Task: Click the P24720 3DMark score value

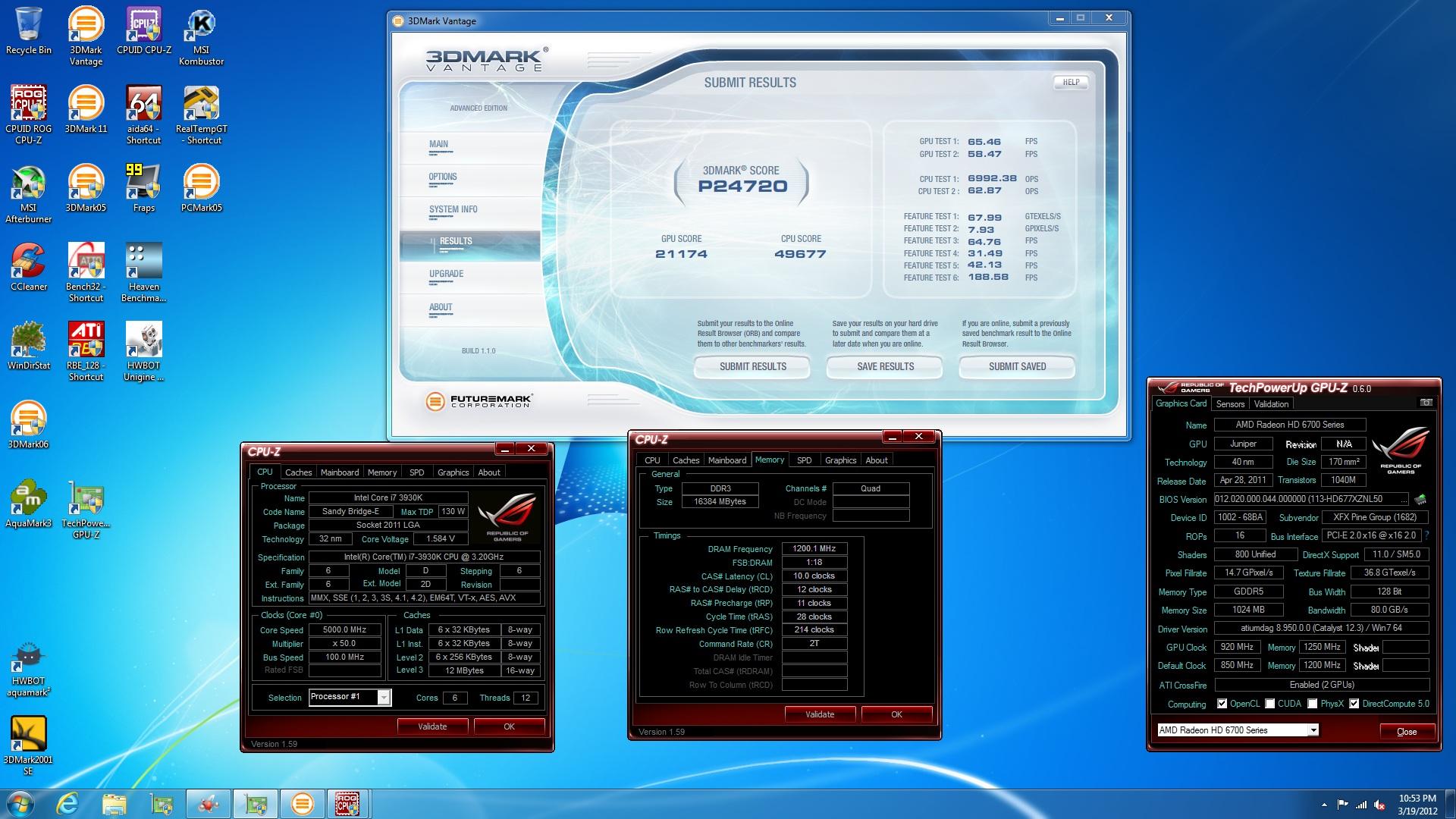Action: click(742, 187)
